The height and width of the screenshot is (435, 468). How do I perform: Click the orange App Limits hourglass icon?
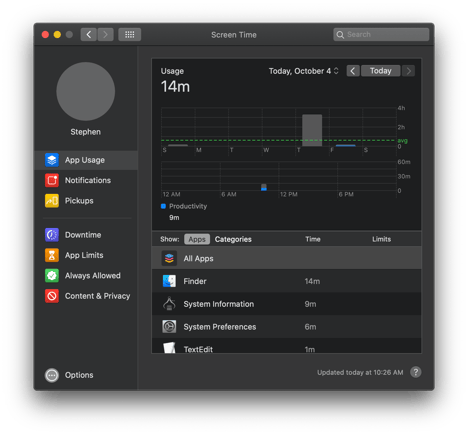[52, 255]
